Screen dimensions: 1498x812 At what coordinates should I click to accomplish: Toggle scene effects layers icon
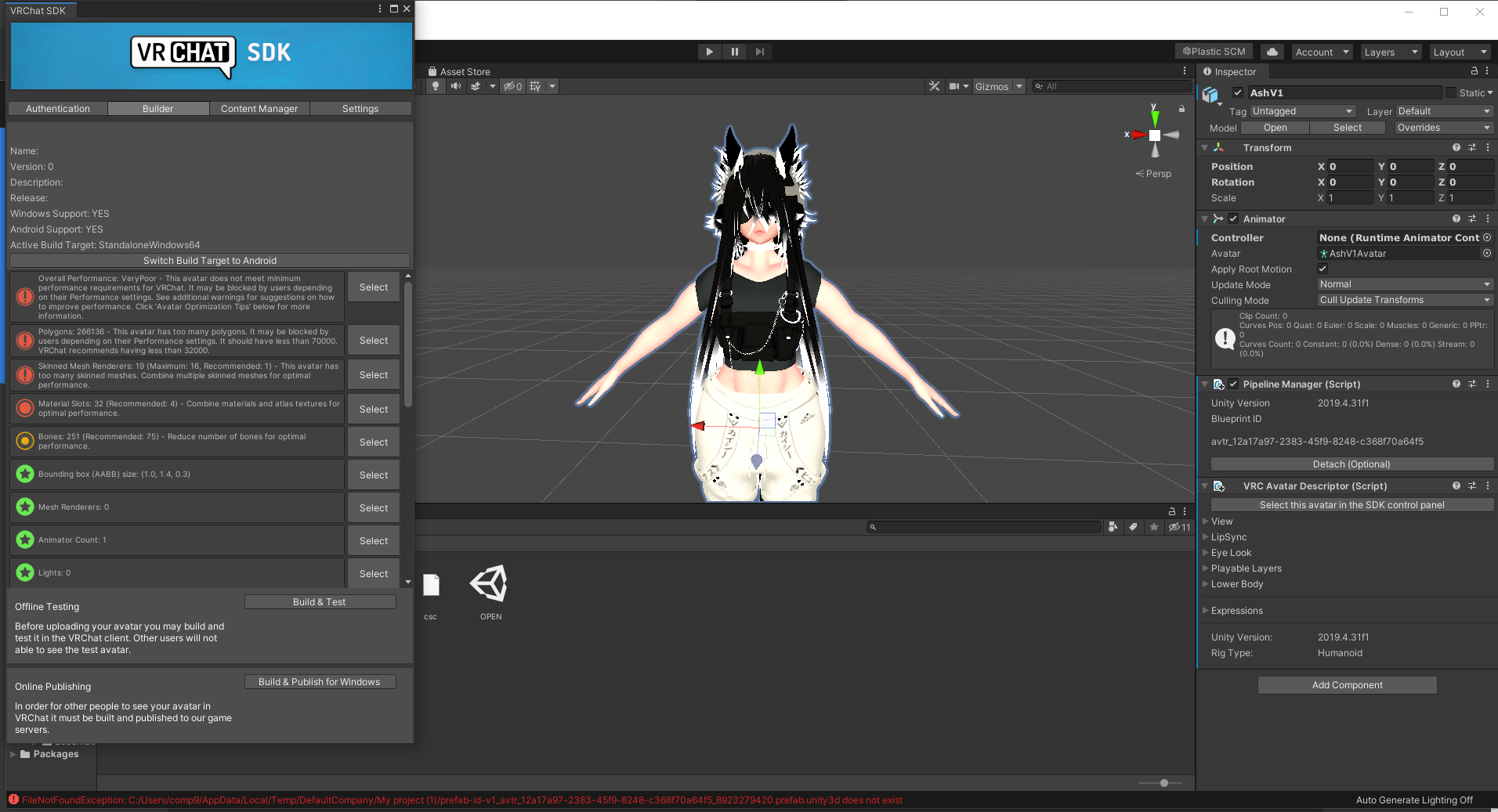pos(476,86)
